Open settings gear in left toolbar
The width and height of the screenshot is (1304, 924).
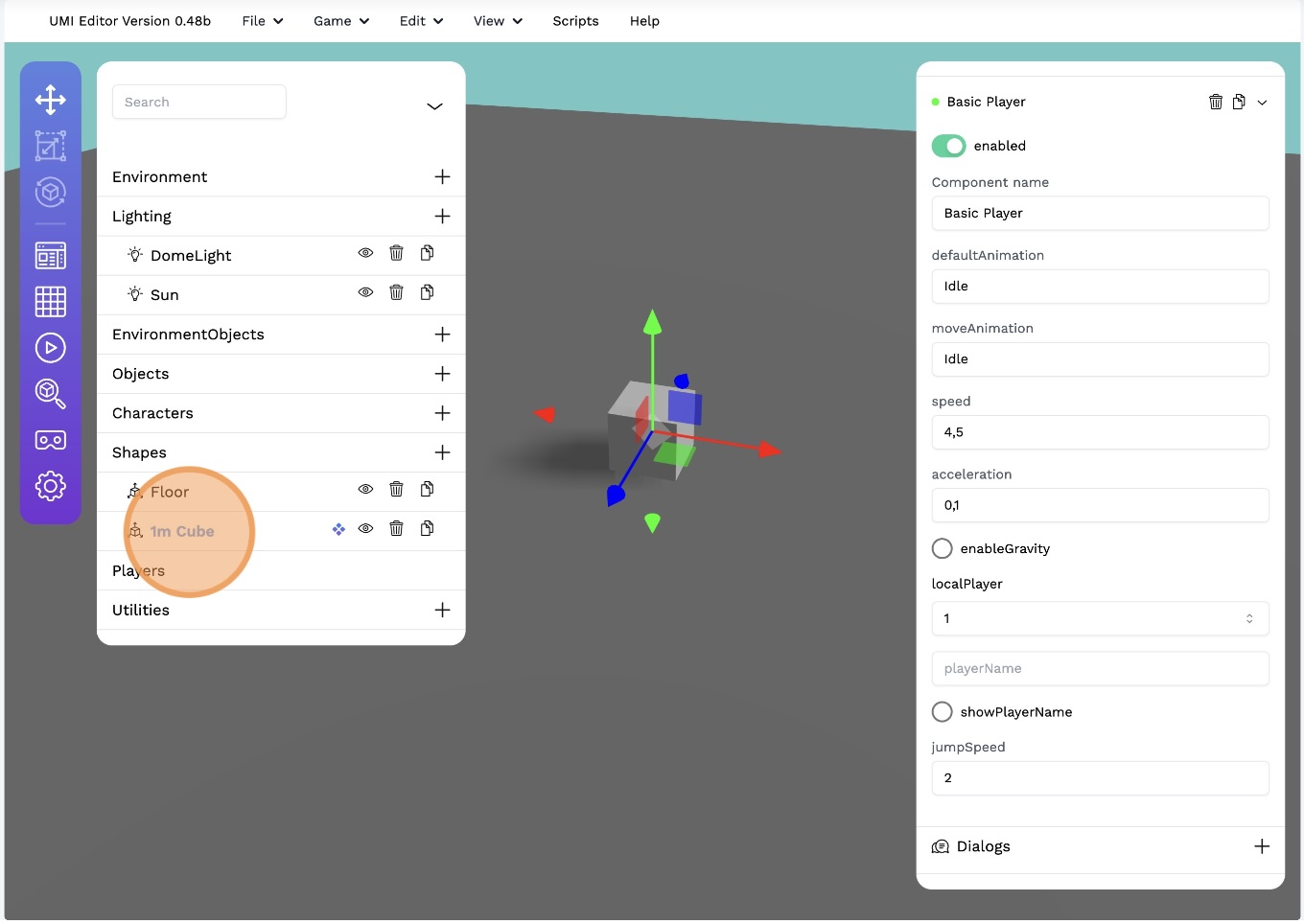coord(51,486)
